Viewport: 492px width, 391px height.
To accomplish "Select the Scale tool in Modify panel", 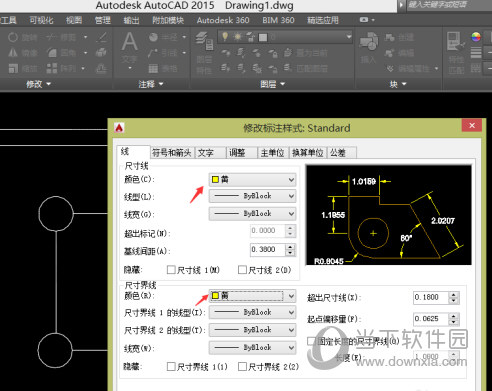I will click(13, 68).
